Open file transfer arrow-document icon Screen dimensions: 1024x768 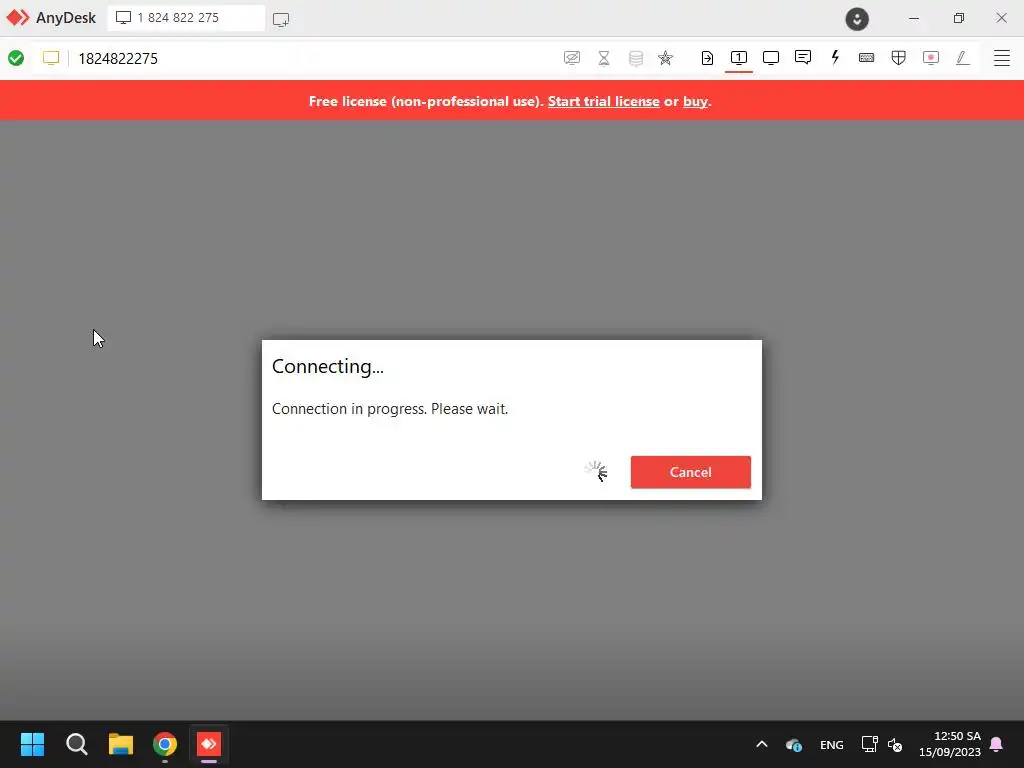[707, 58]
